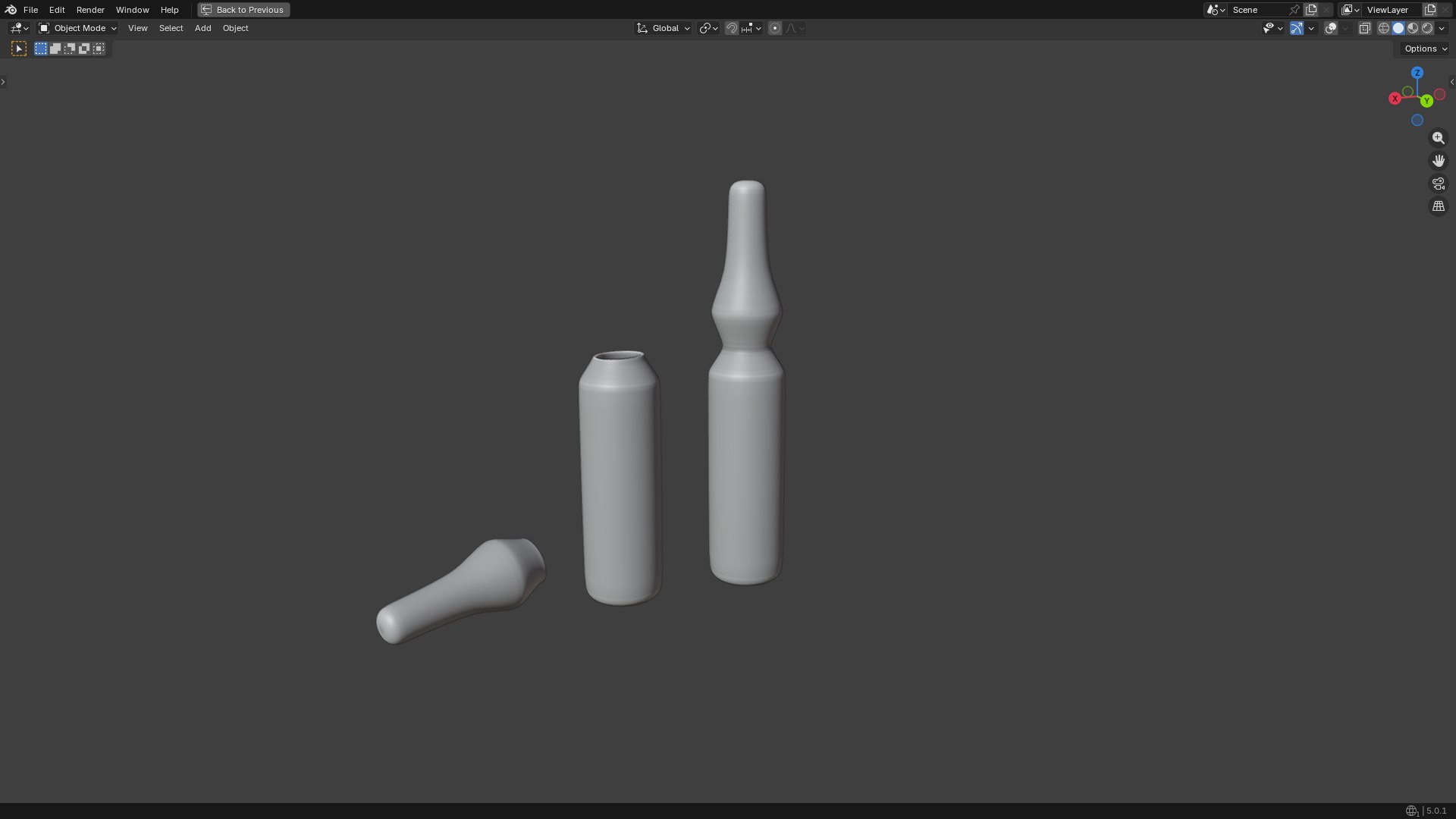Toggle show gizmos

[x=1296, y=28]
